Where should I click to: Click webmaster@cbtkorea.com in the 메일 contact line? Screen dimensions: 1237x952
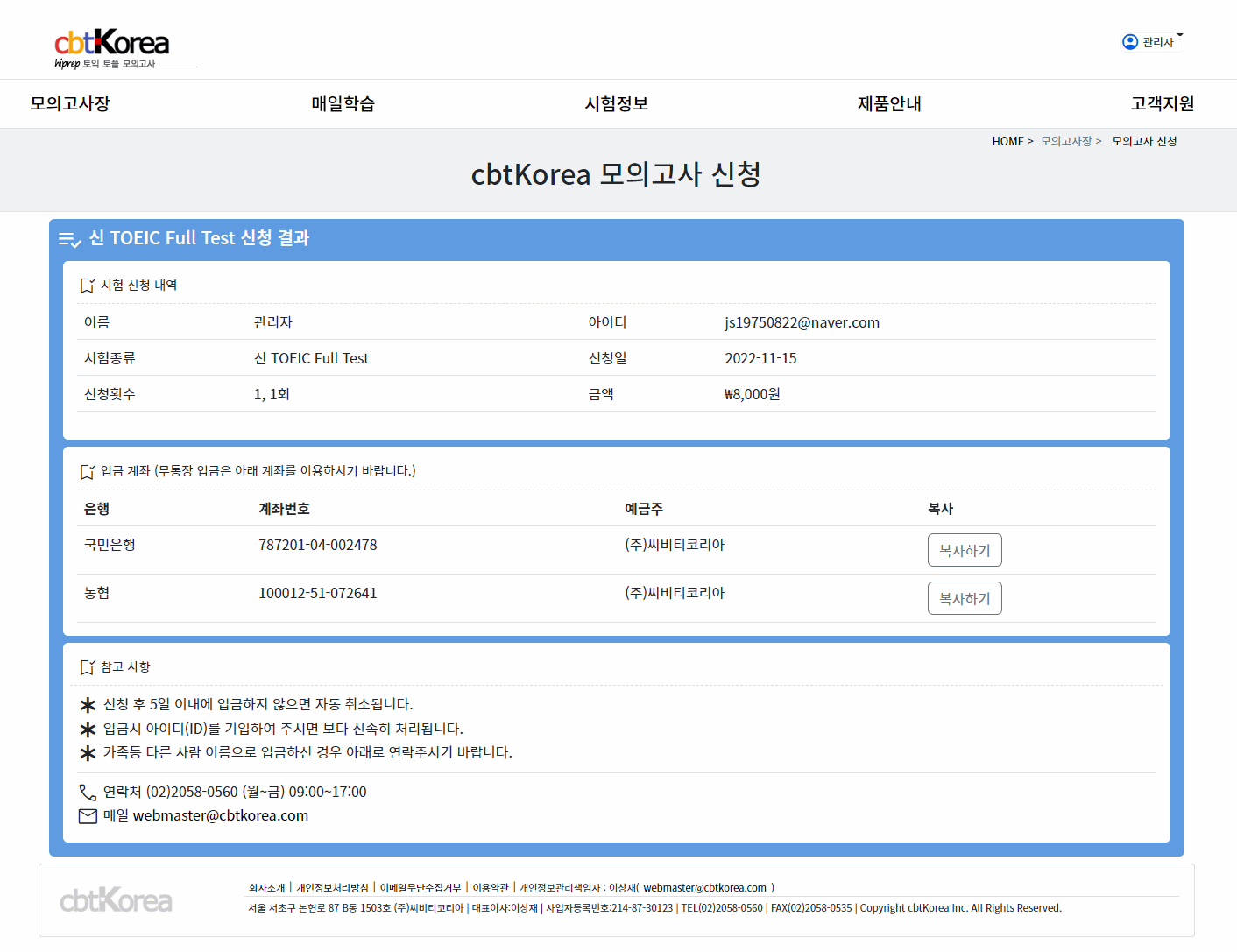(x=221, y=815)
